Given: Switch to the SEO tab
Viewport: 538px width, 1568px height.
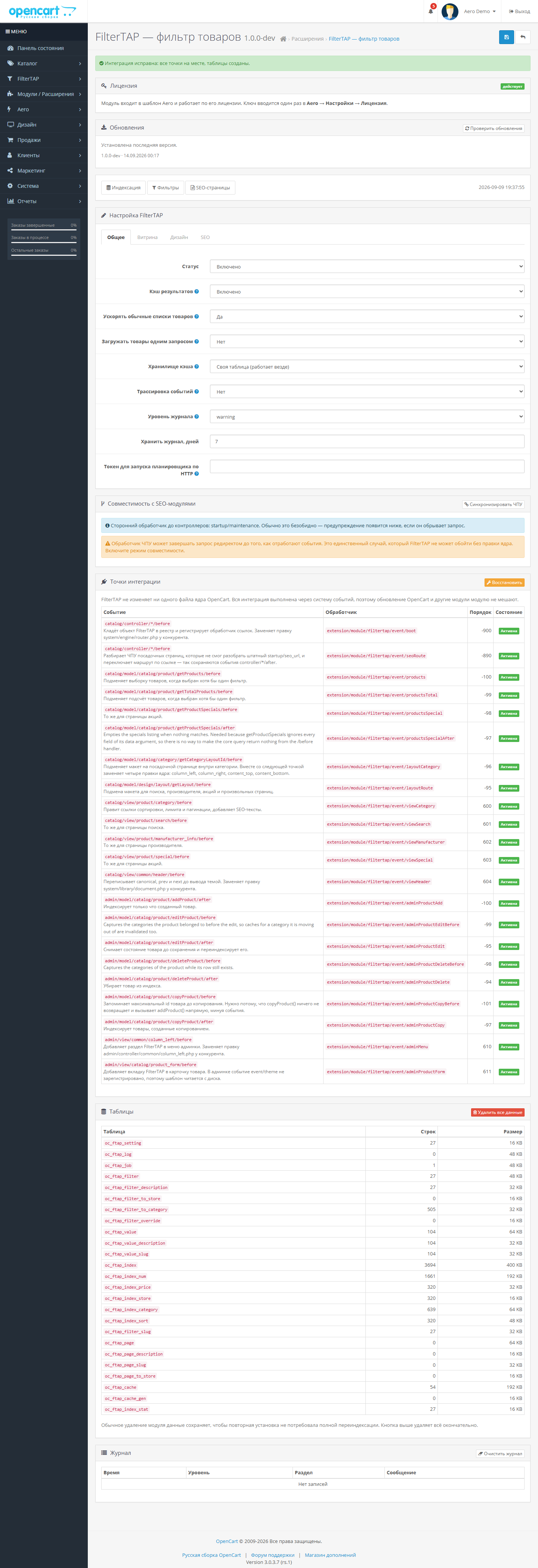Looking at the screenshot, I should [205, 237].
